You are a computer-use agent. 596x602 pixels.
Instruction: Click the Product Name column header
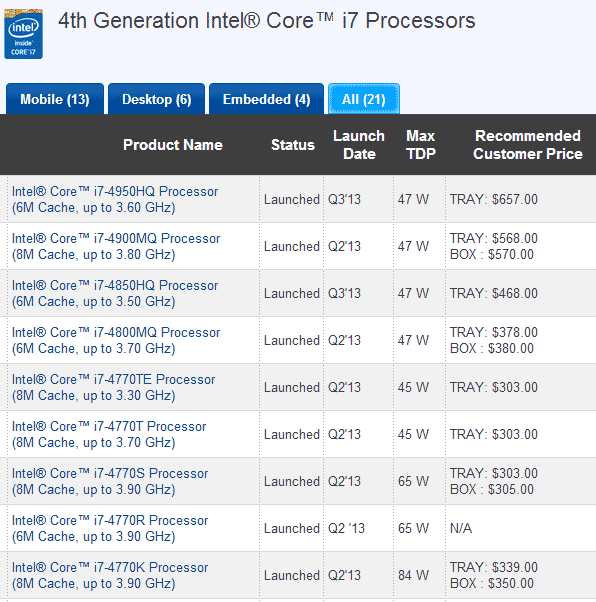[x=173, y=145]
